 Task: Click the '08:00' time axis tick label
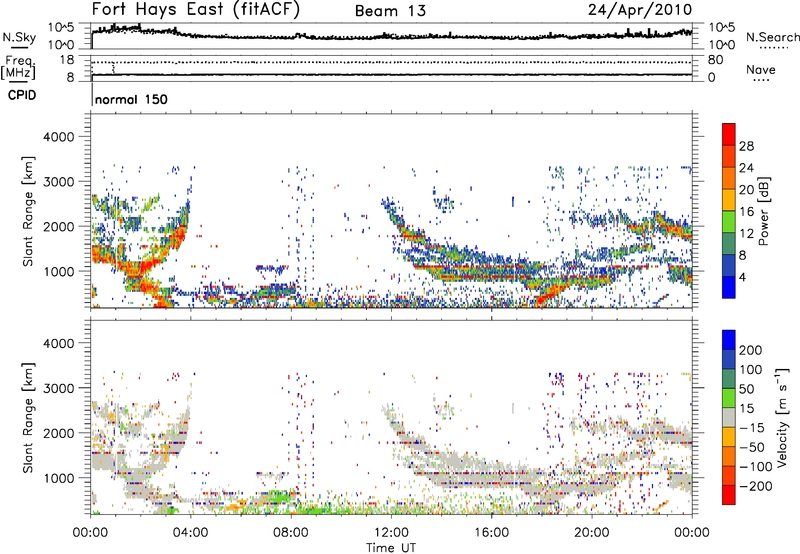click(x=291, y=533)
